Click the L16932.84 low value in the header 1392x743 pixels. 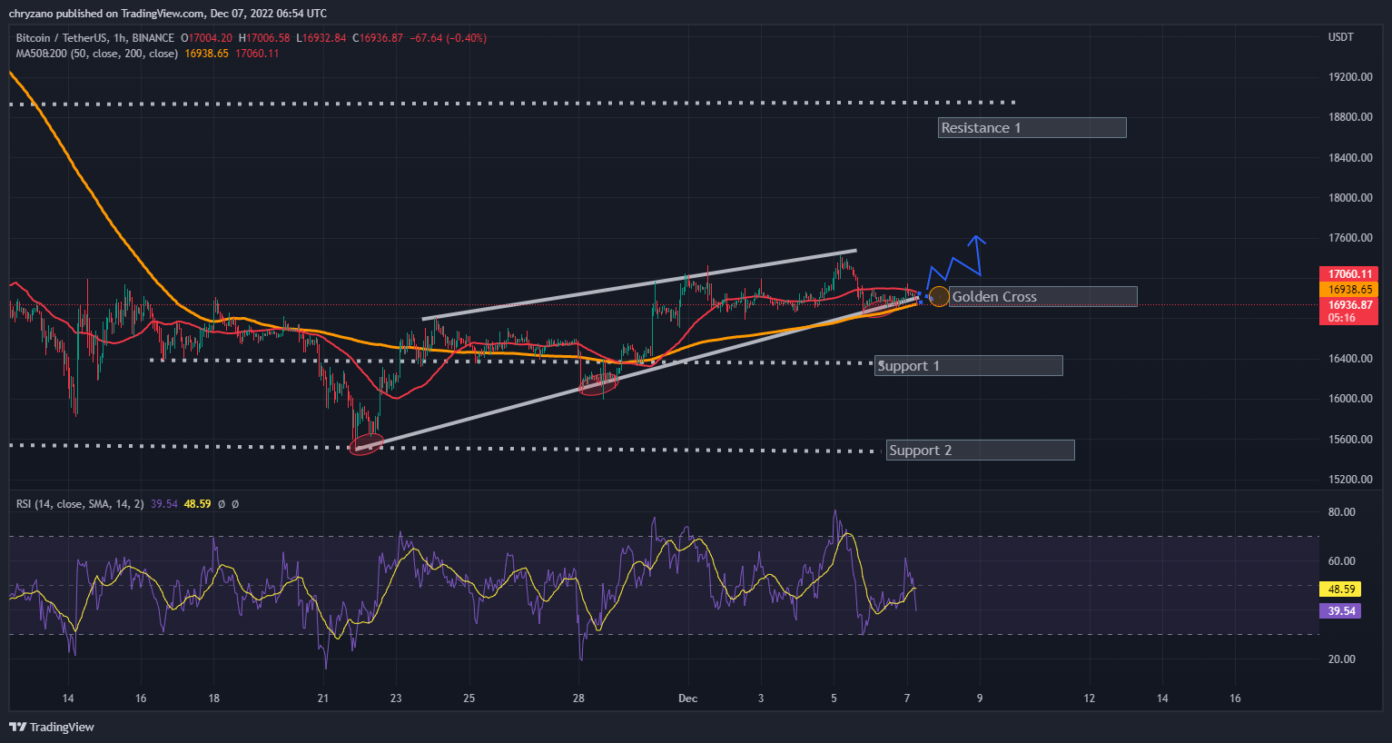pos(321,38)
